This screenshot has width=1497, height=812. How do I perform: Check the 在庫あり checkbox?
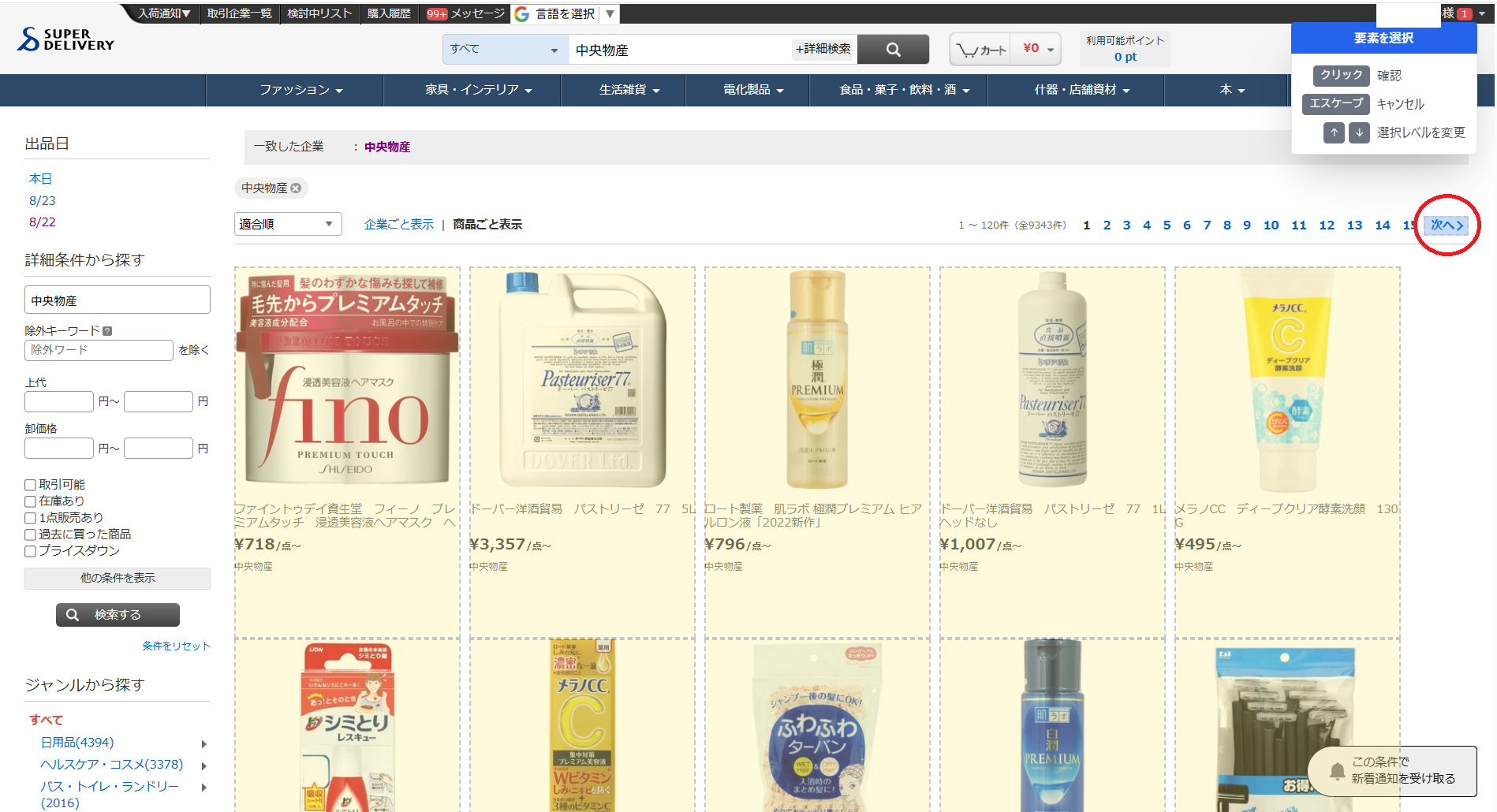click(x=30, y=501)
